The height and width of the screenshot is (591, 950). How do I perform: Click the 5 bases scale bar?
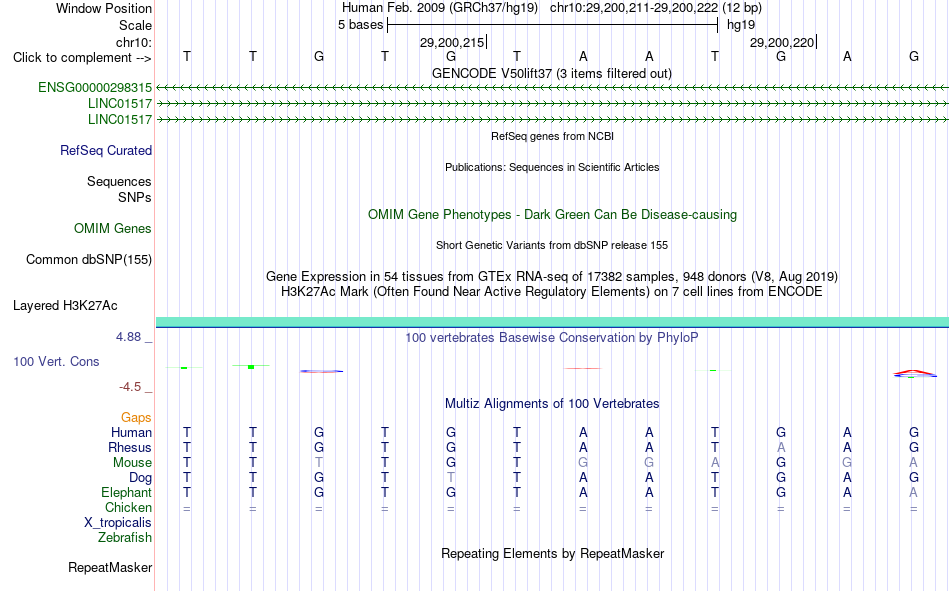(553, 25)
